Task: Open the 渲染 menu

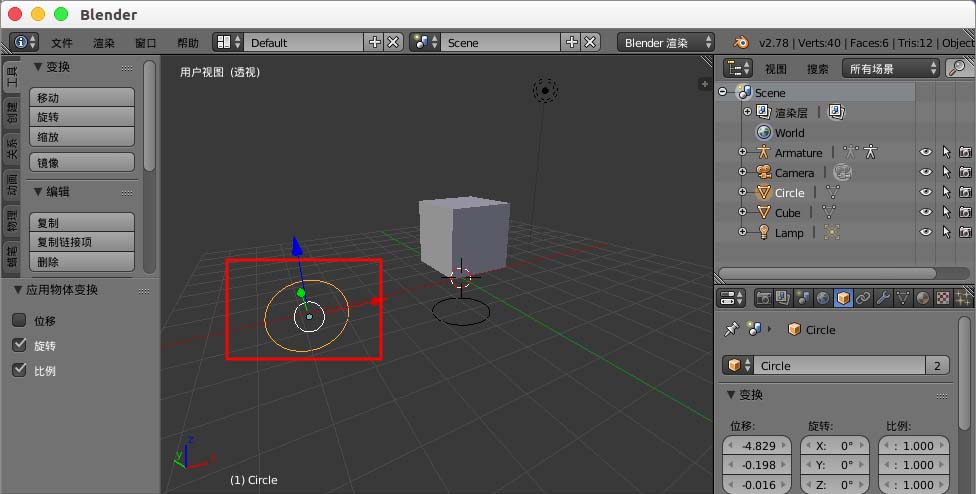Action: (104, 43)
